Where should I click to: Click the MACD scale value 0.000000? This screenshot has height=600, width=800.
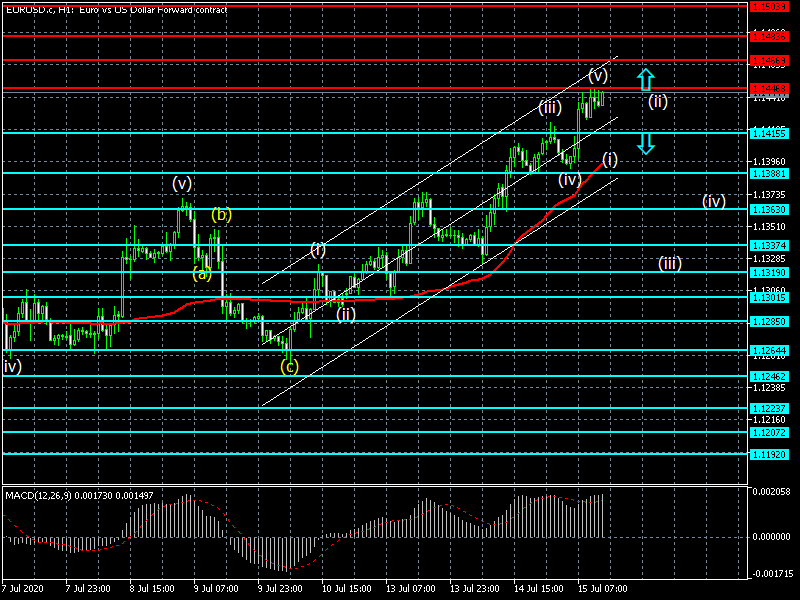click(x=771, y=537)
